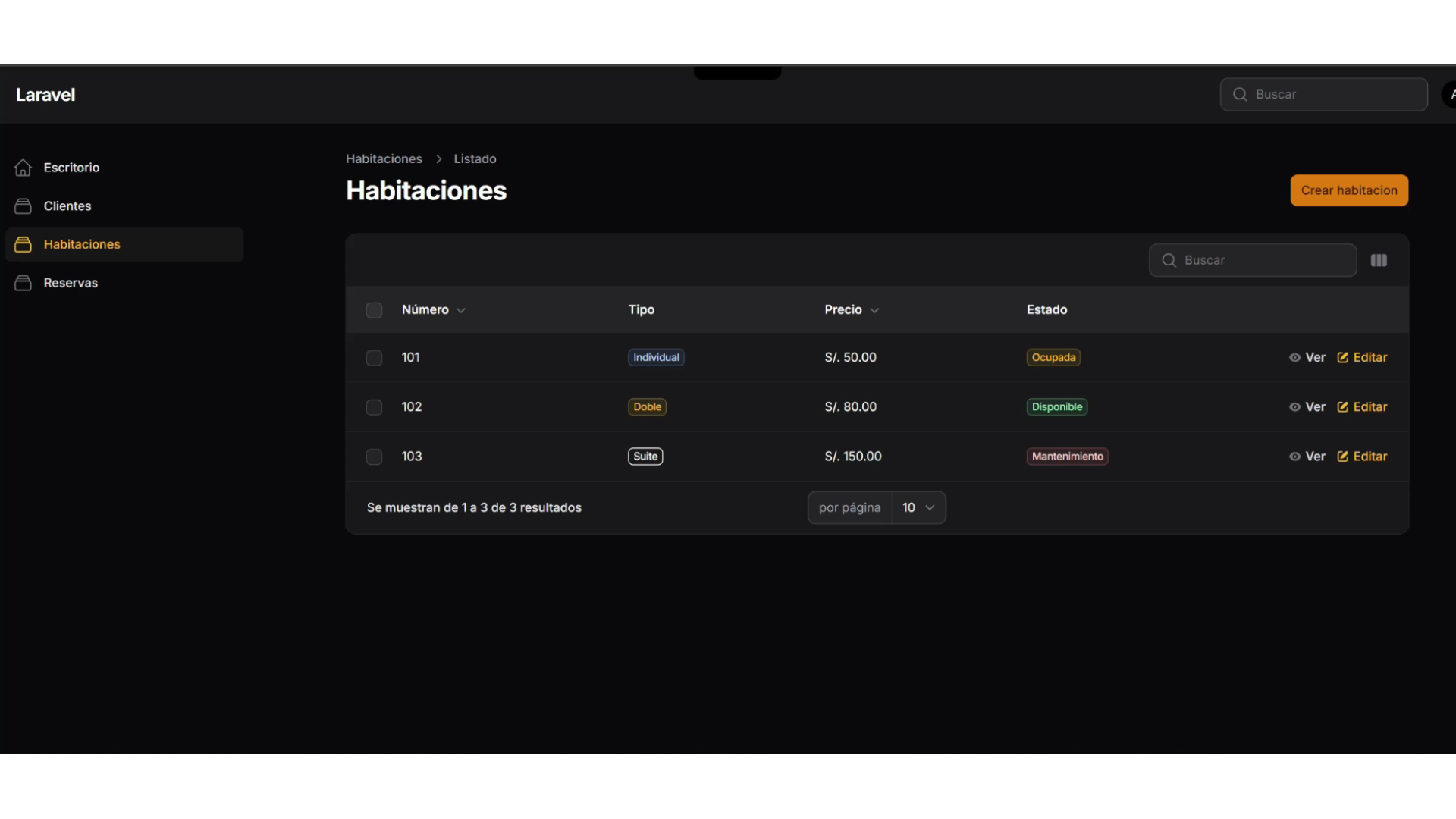Focus the table Buscar search field

coord(1263,260)
